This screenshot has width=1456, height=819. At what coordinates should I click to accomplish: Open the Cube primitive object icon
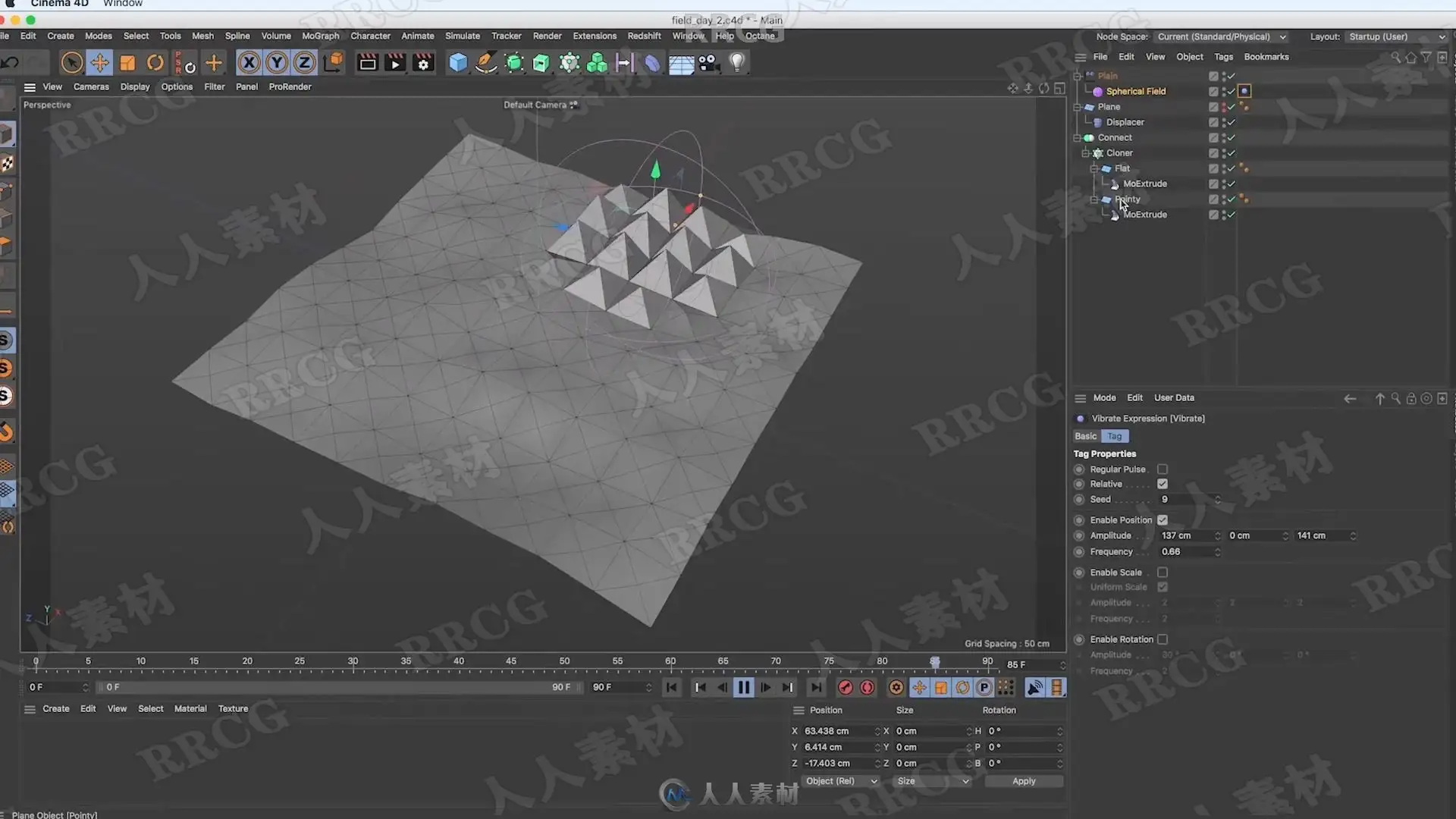click(458, 63)
